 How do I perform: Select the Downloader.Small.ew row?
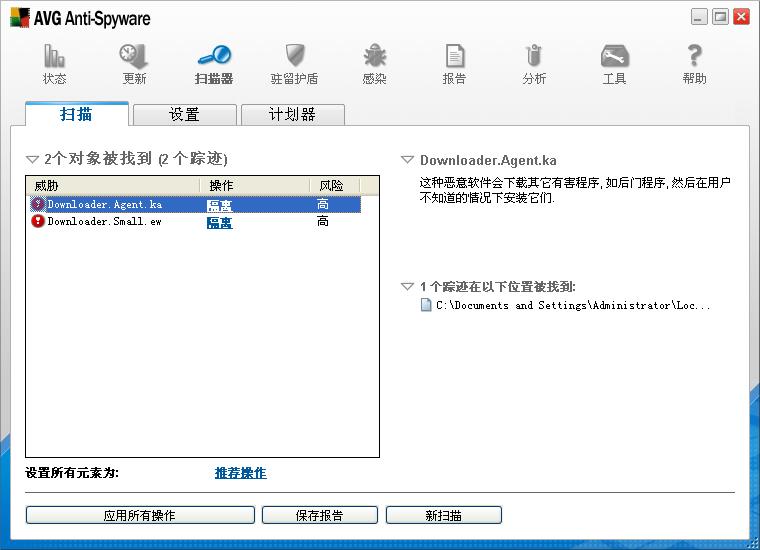pyautogui.click(x=195, y=221)
